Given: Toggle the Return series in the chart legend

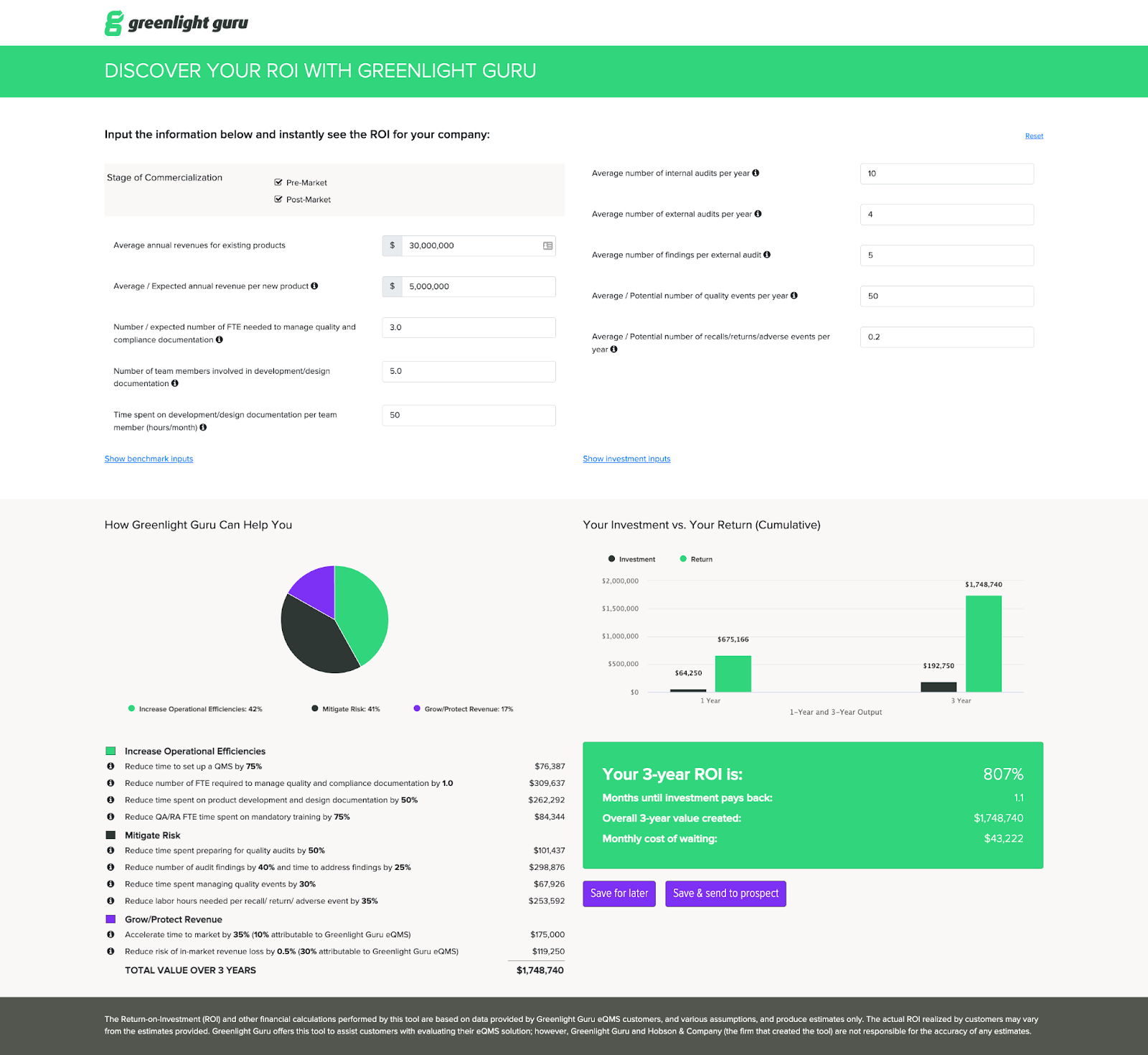Looking at the screenshot, I should point(695,558).
